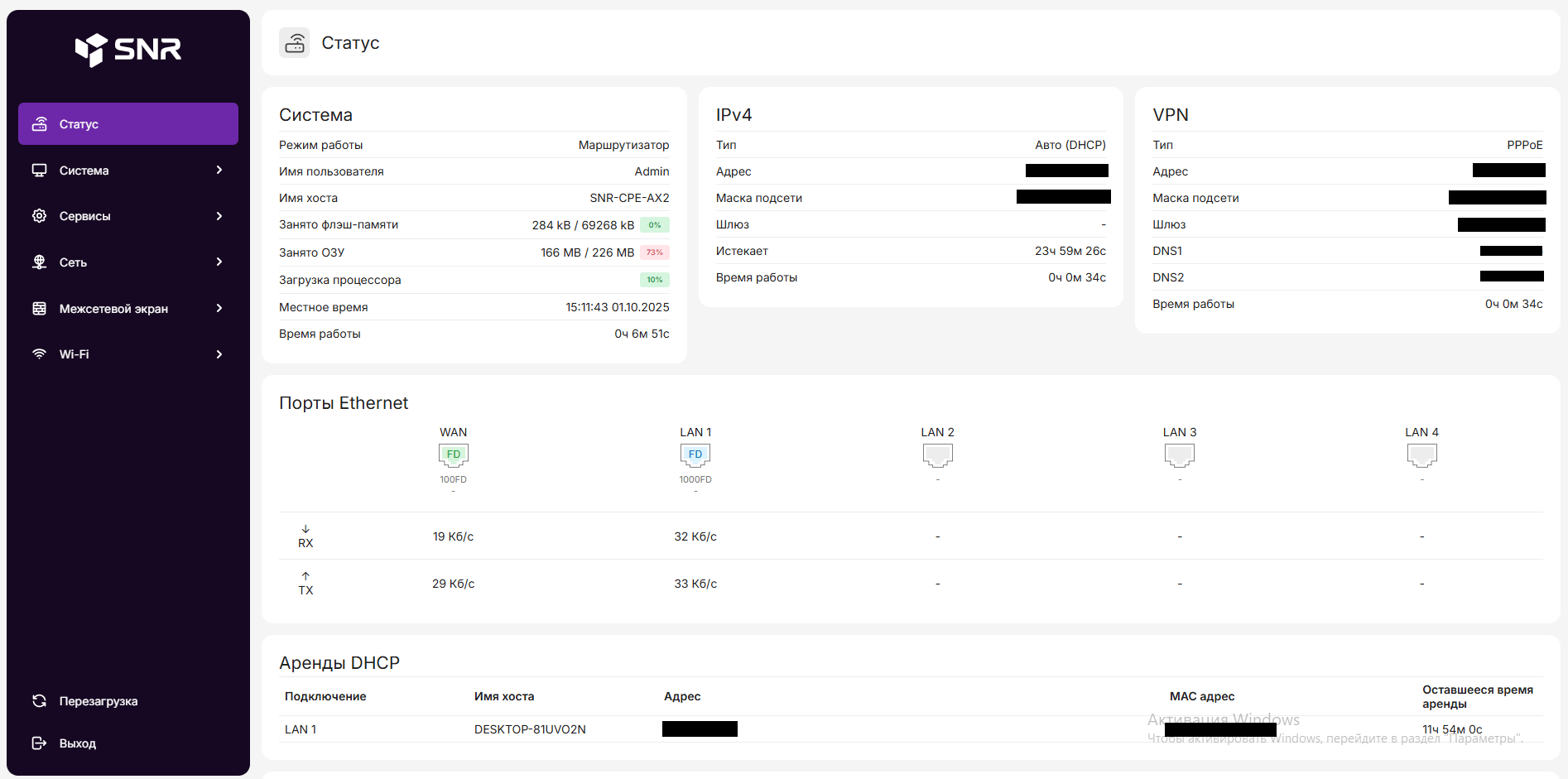The image size is (1568, 779).
Task: Click the 73% RAM usage badge
Action: (x=655, y=252)
